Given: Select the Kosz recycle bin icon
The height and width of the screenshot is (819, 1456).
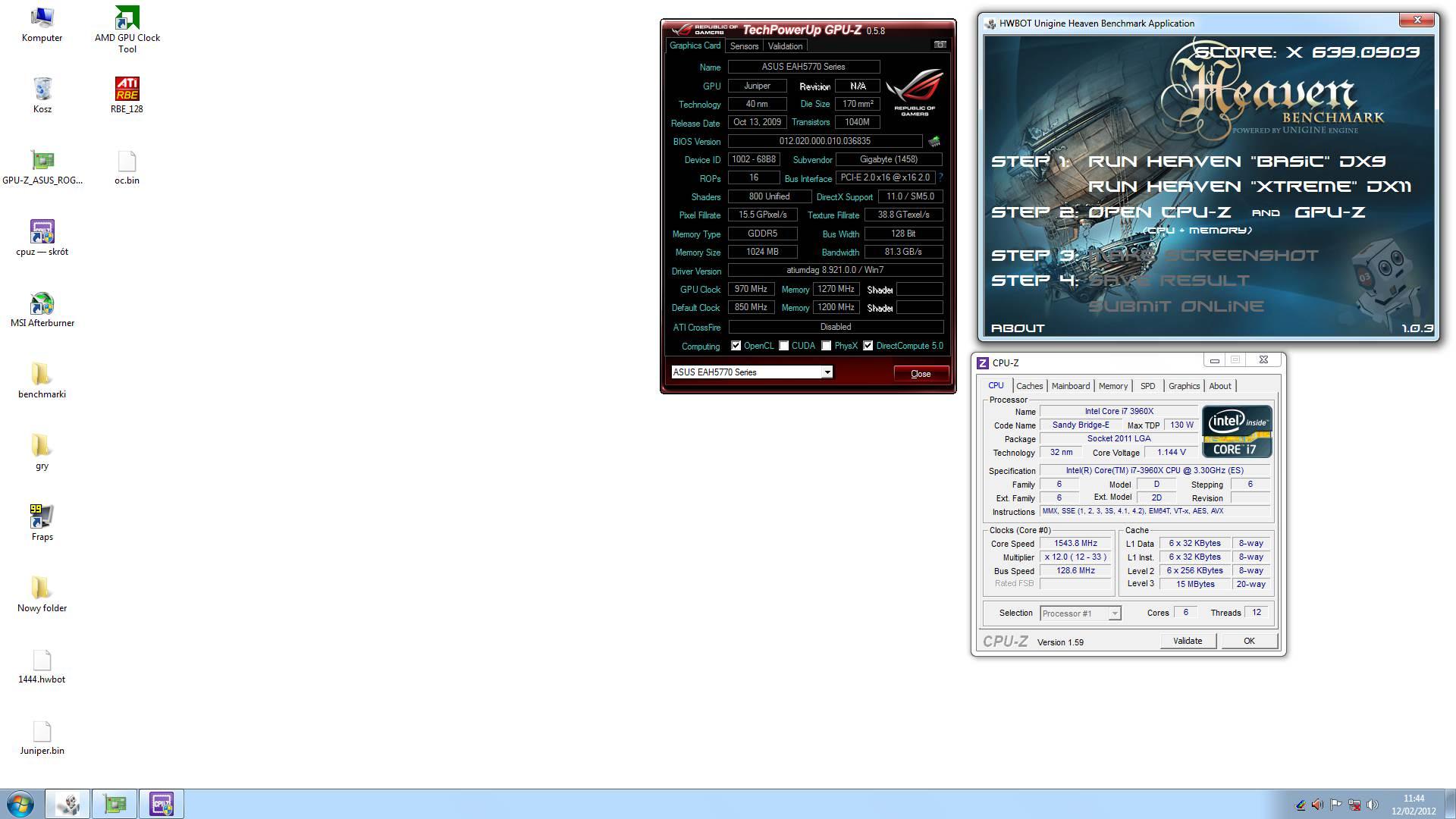Looking at the screenshot, I should point(42,96).
